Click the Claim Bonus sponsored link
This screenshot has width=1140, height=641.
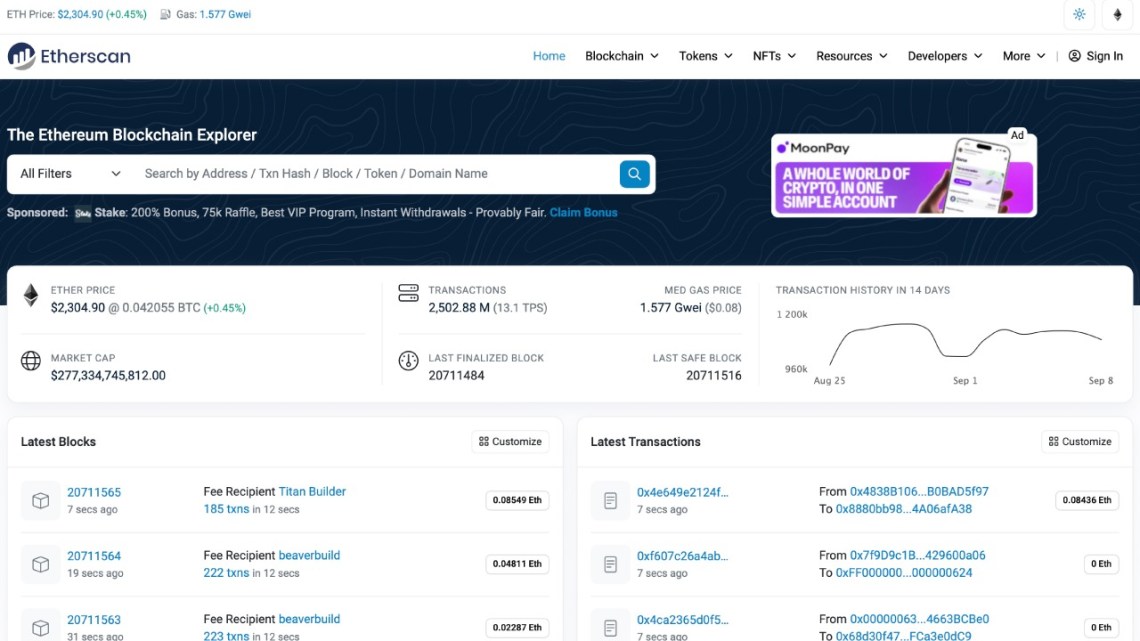pos(583,213)
